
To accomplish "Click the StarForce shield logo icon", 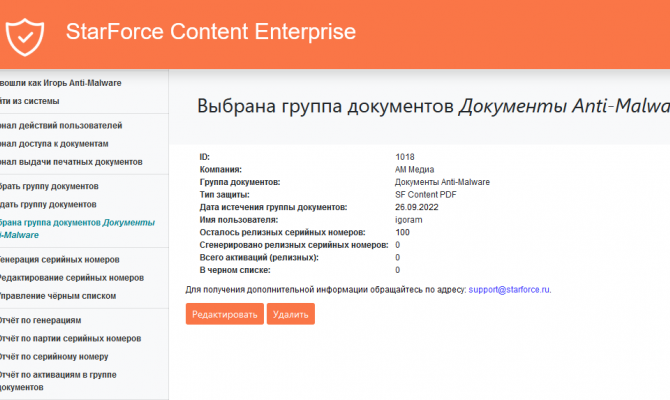I will 25,33.
